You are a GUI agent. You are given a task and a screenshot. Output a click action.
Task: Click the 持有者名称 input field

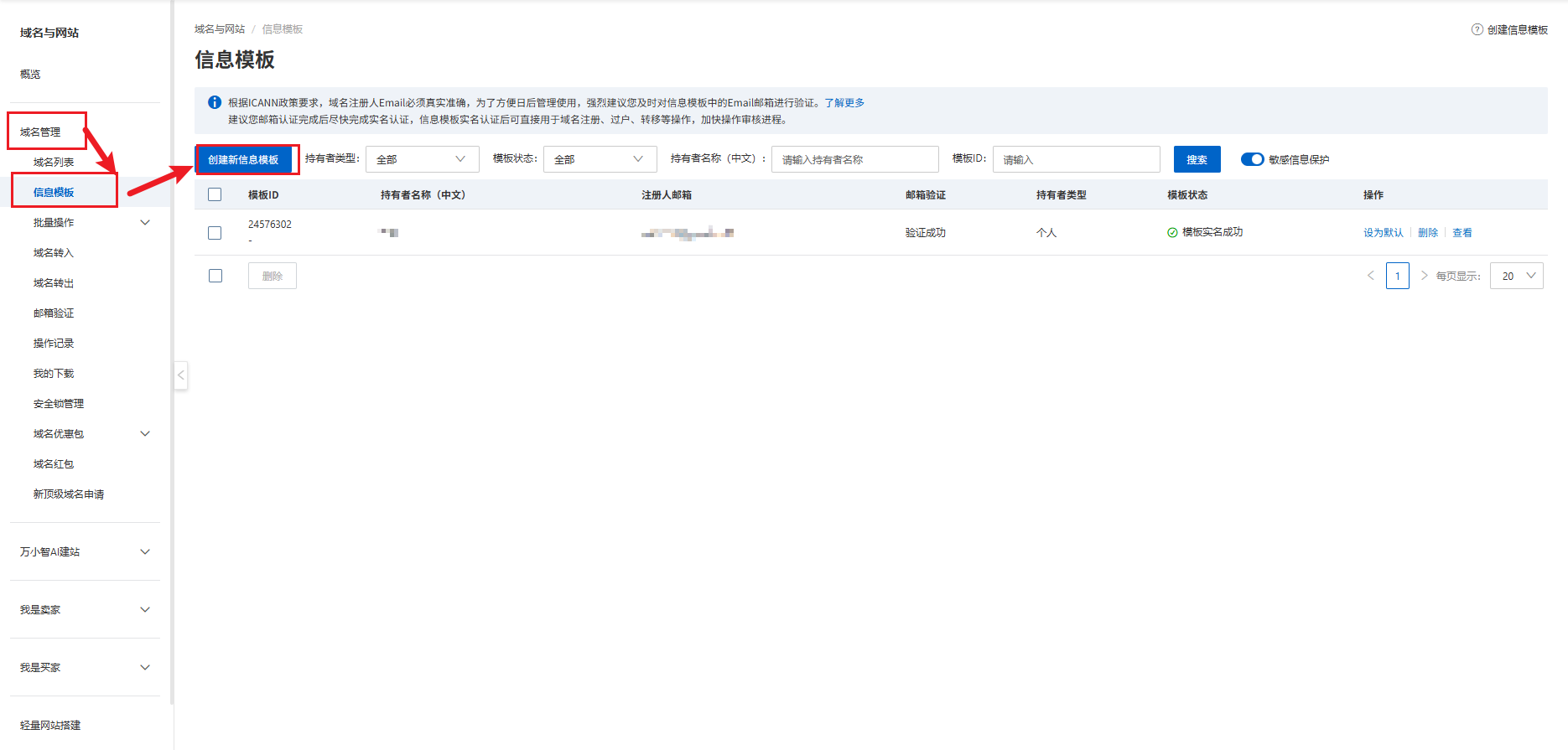pos(854,159)
